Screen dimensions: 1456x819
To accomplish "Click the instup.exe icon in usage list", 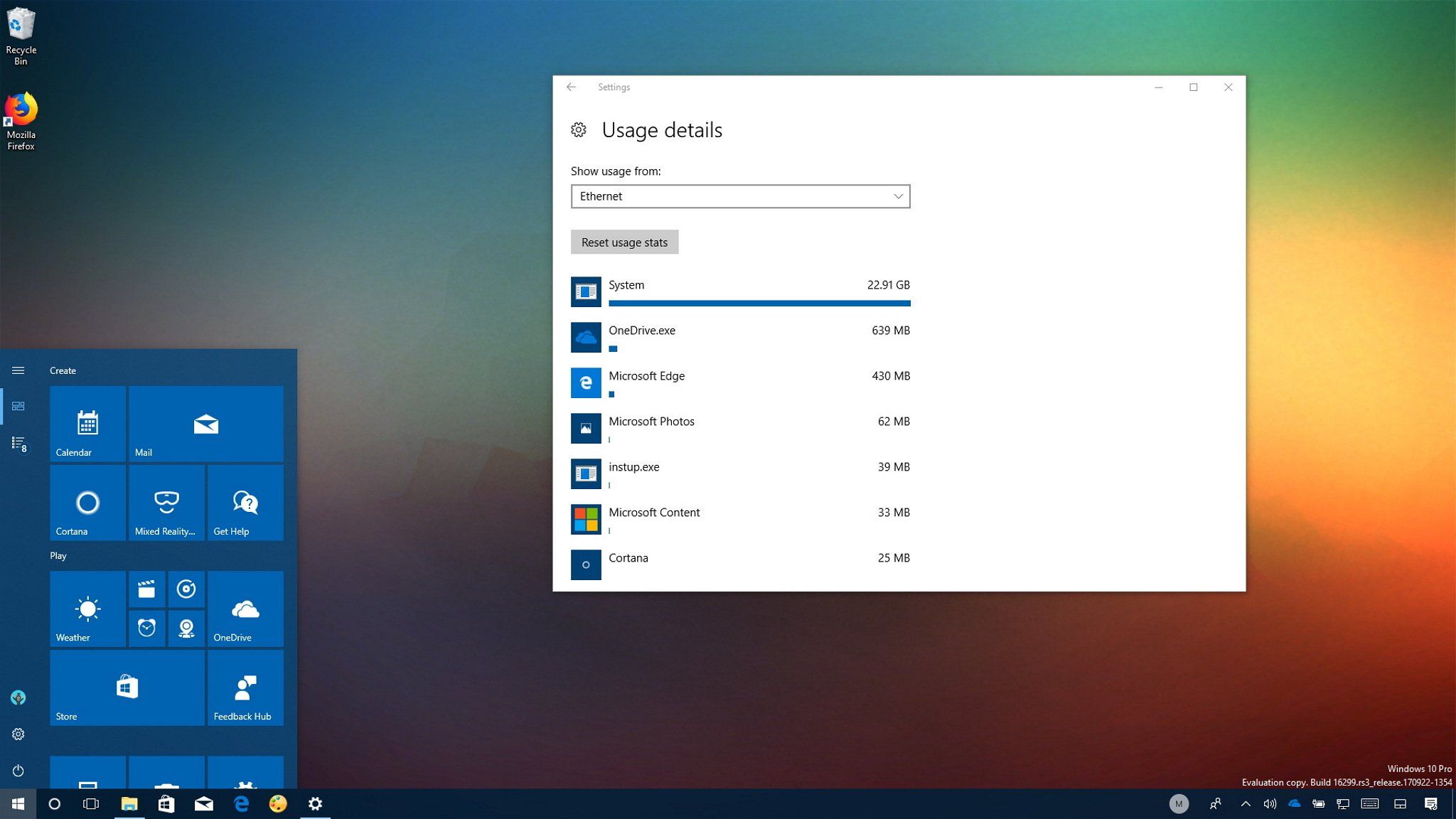I will [x=586, y=473].
